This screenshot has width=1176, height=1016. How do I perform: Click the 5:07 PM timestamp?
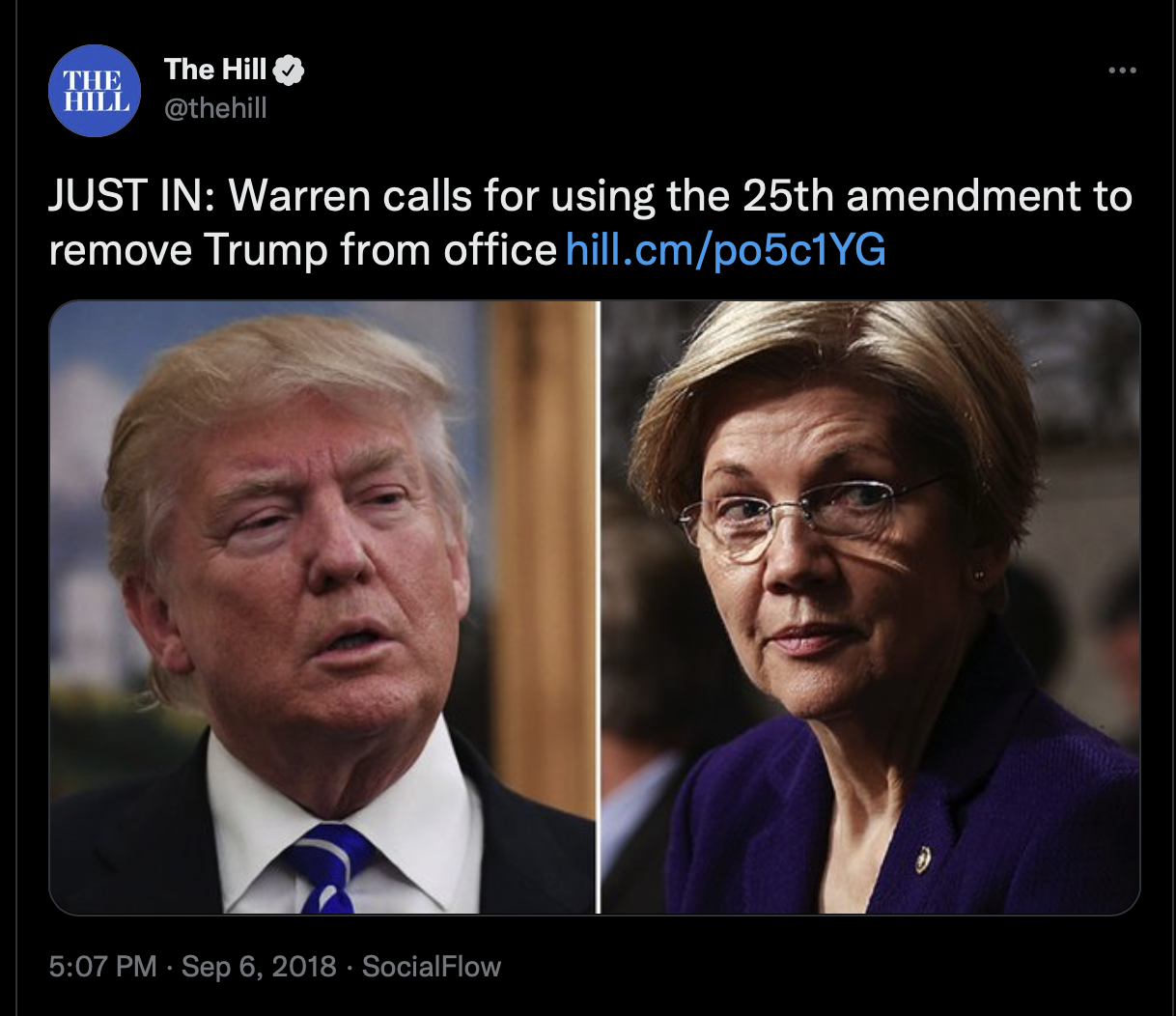click(102, 966)
